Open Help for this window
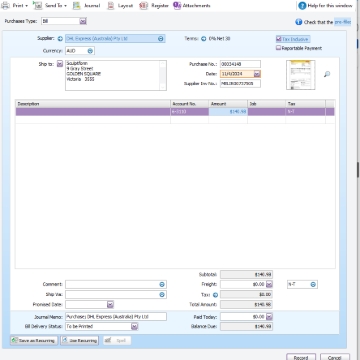 click(x=325, y=6)
